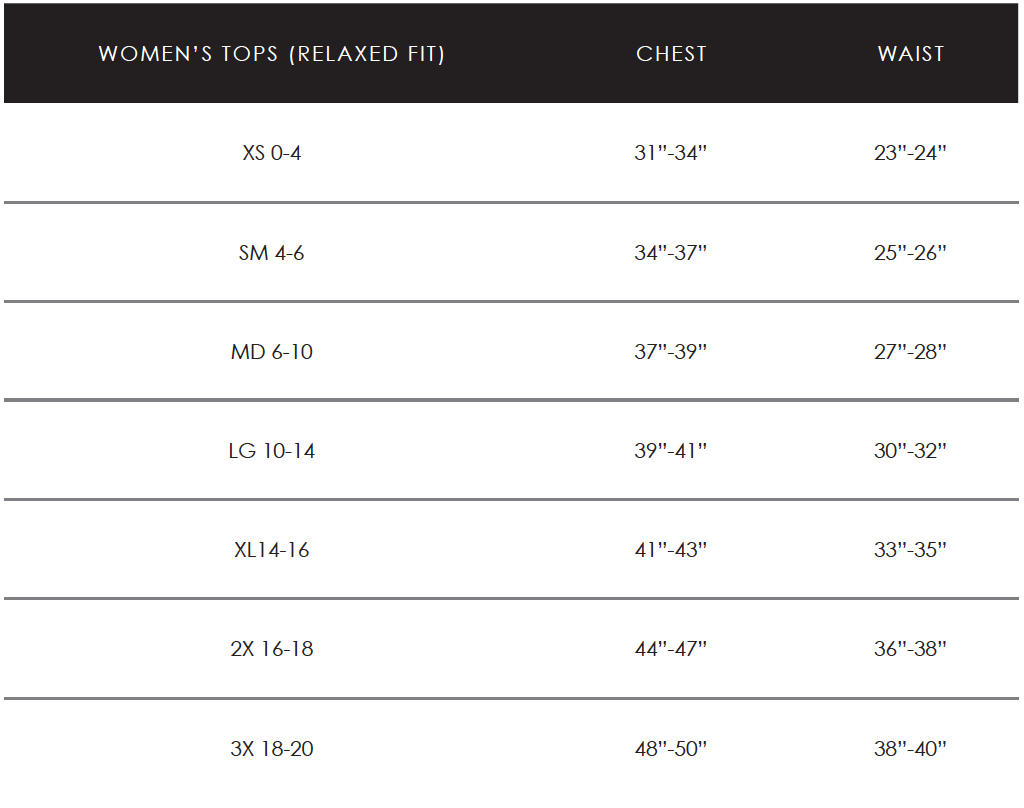Select the SM chest value 34"-37"
Image resolution: width=1024 pixels, height=808 pixels.
pyautogui.click(x=670, y=253)
